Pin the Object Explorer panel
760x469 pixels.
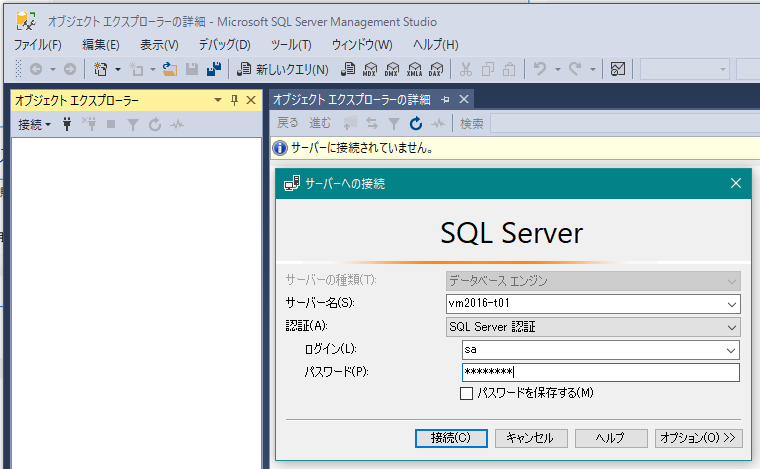(235, 100)
